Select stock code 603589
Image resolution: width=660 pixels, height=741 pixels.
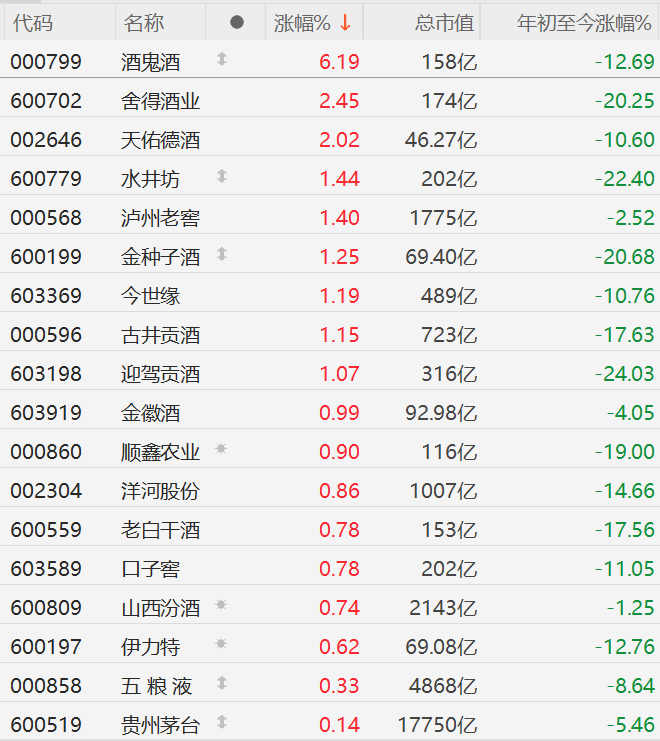click(x=46, y=569)
